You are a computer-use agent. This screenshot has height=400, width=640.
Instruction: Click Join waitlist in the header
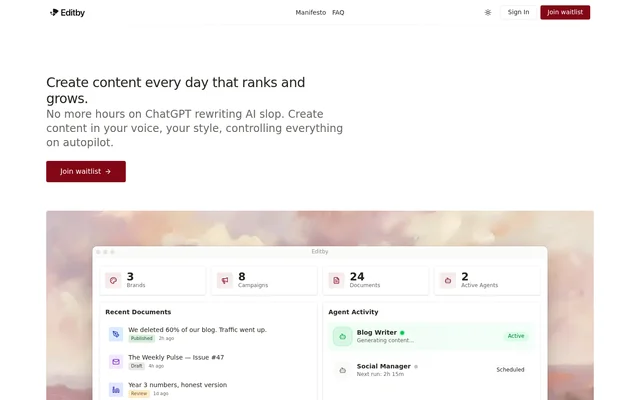click(565, 12)
